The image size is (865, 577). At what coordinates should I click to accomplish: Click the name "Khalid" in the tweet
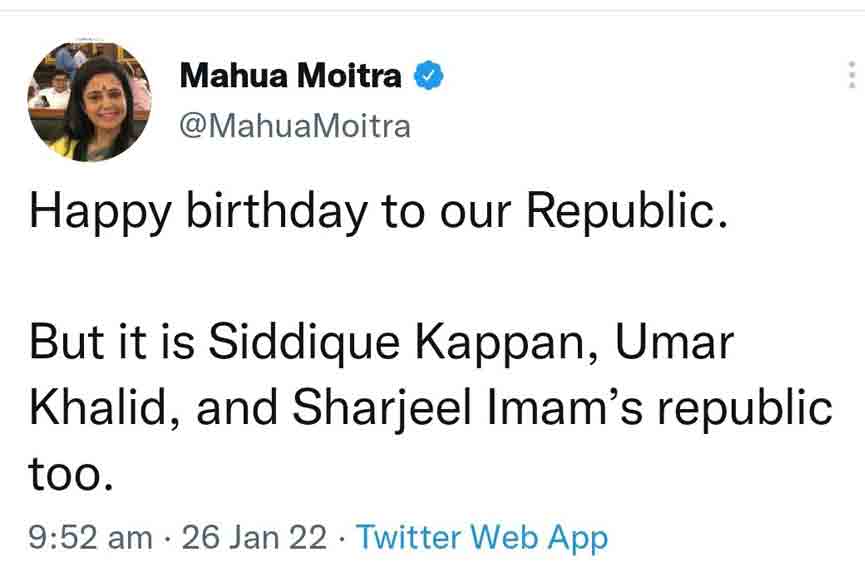click(102, 408)
